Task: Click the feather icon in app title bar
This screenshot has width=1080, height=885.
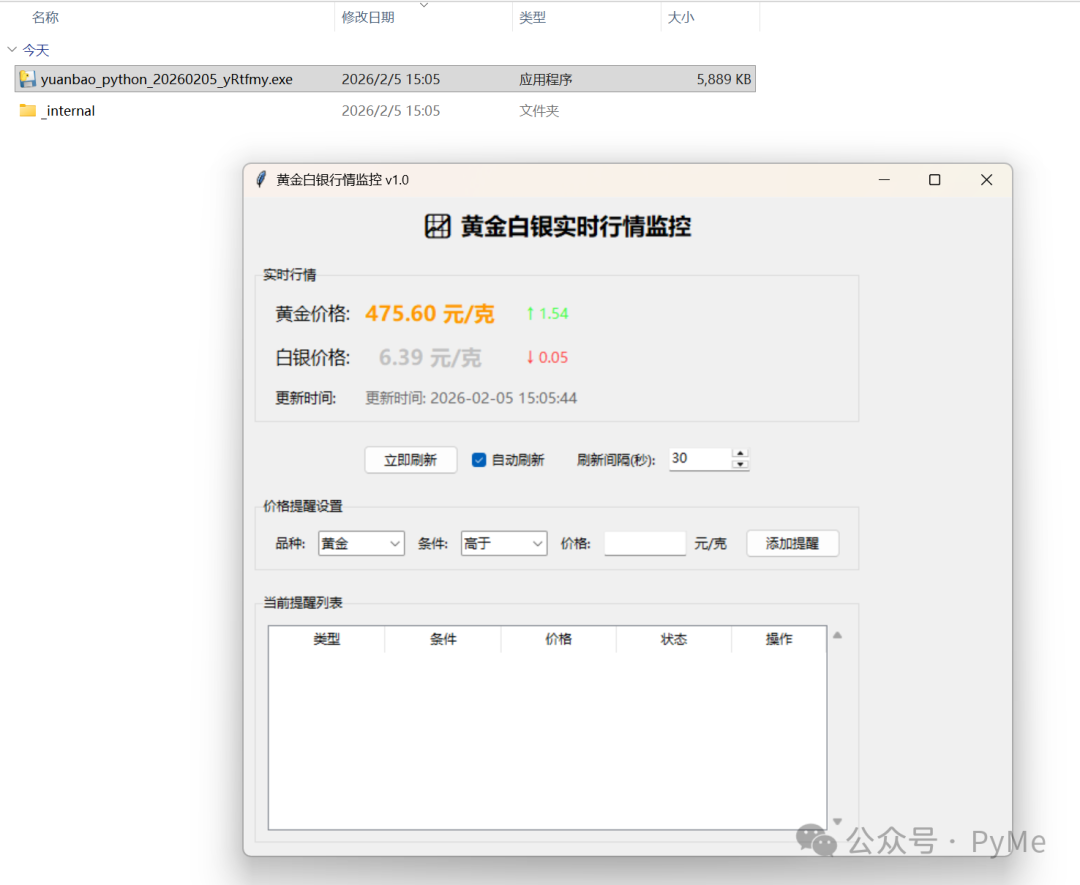Action: (x=261, y=180)
